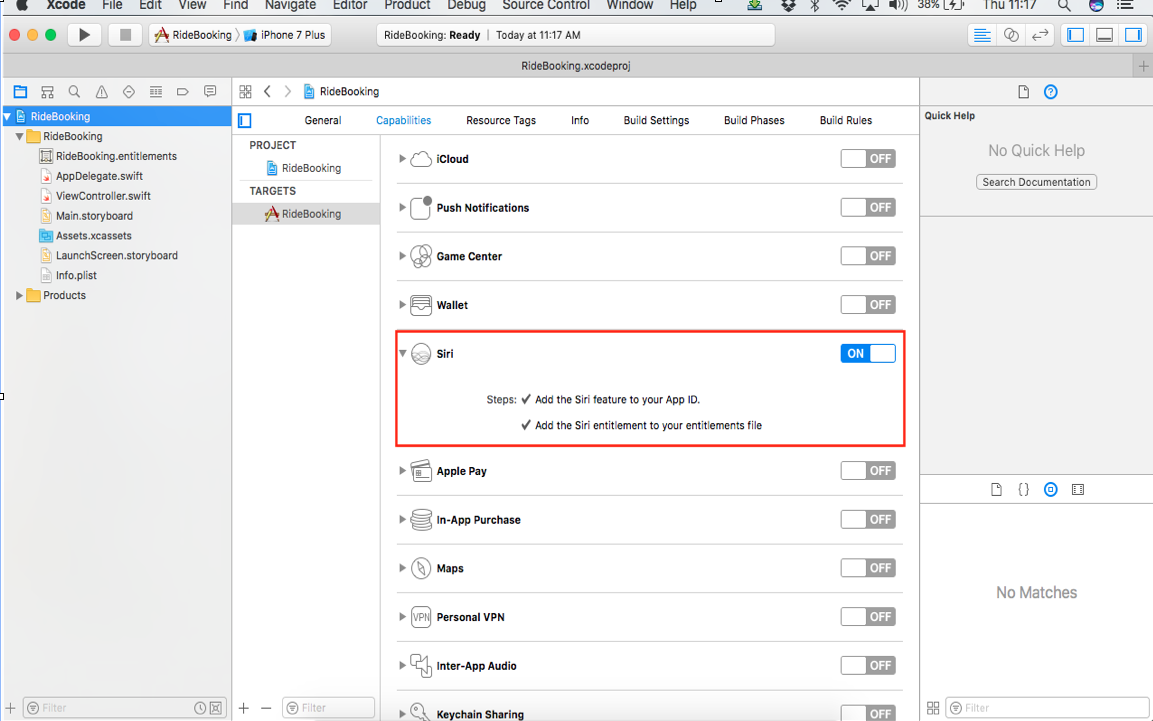Expand the Products folder
This screenshot has width=1153, height=721.
click(19, 295)
